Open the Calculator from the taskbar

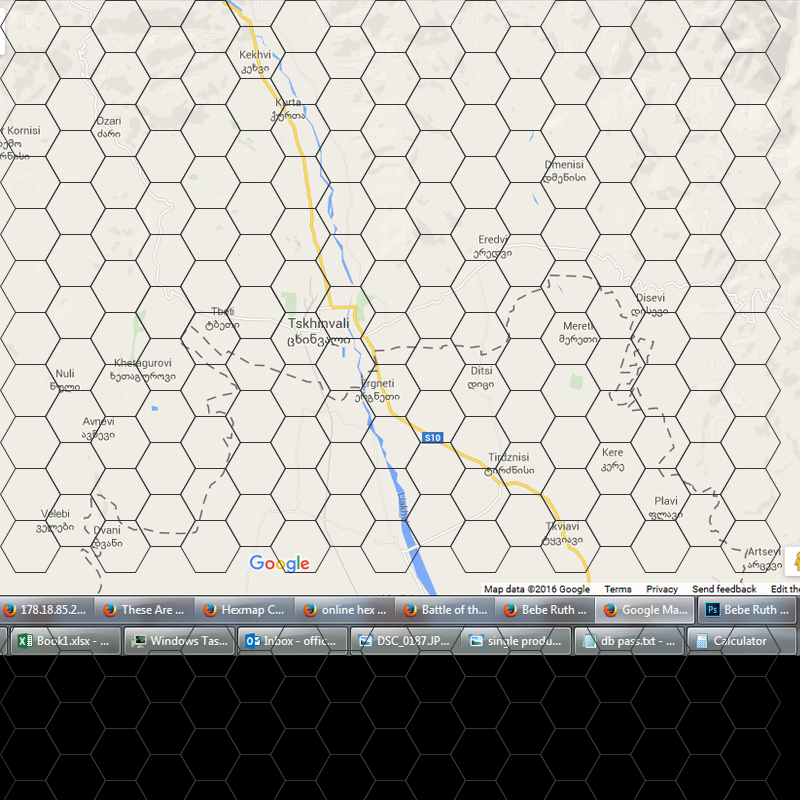[740, 641]
